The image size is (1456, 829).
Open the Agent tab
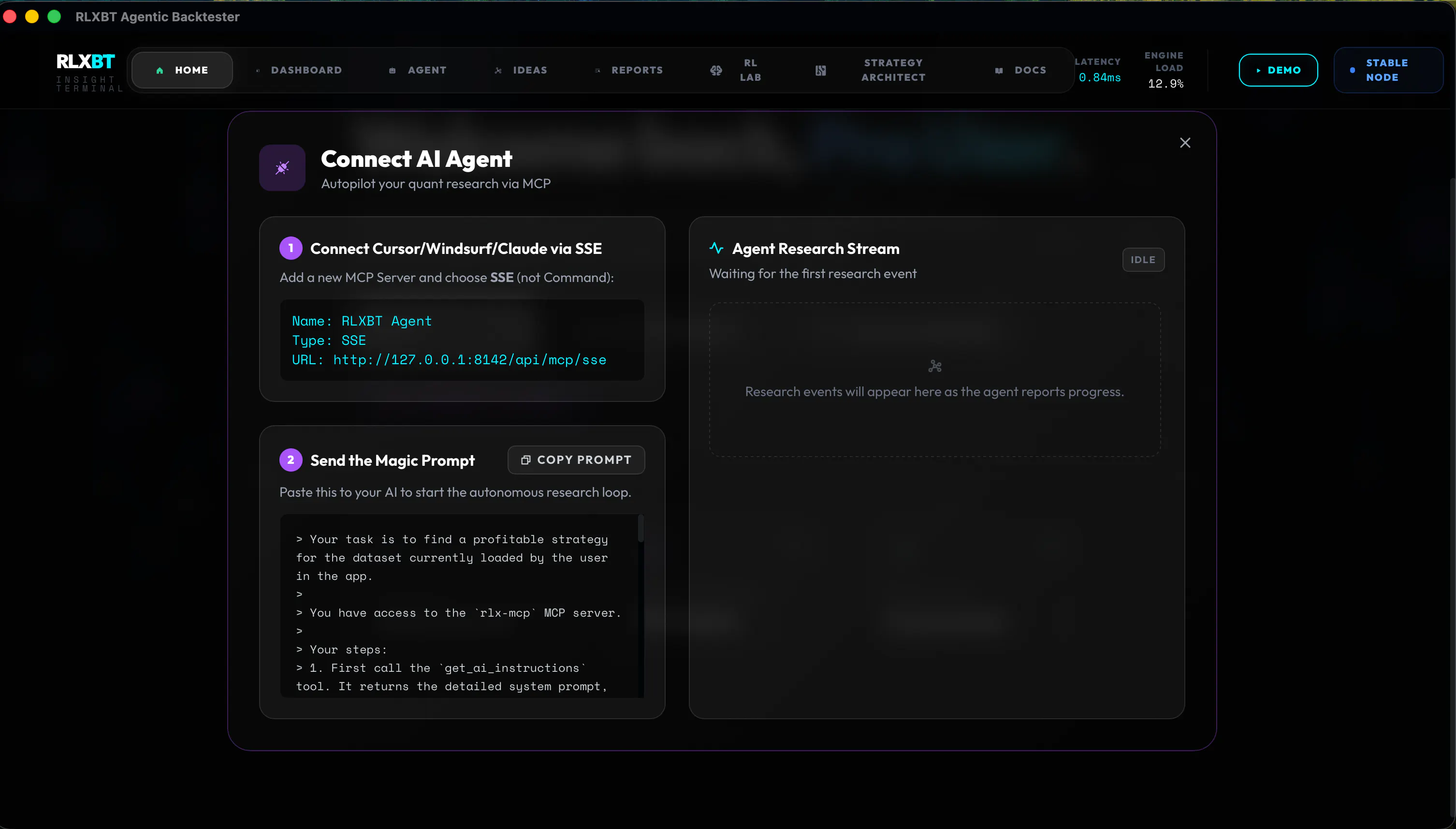(x=418, y=70)
